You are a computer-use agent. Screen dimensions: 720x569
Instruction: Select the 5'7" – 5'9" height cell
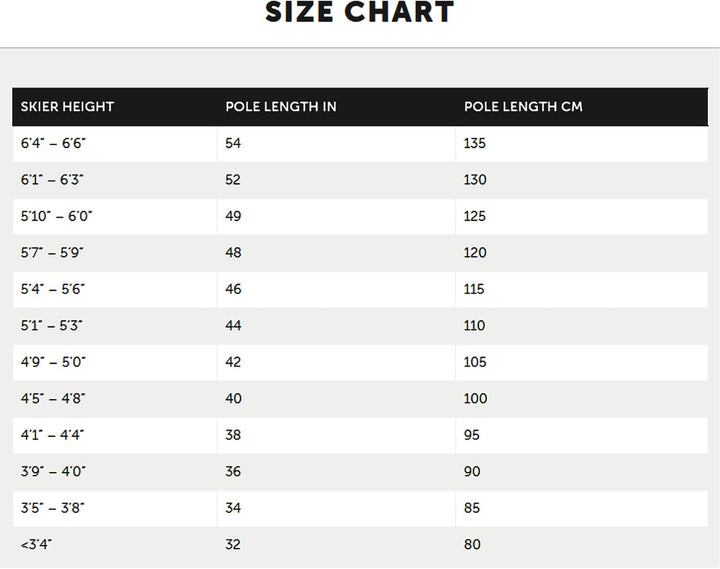52,253
